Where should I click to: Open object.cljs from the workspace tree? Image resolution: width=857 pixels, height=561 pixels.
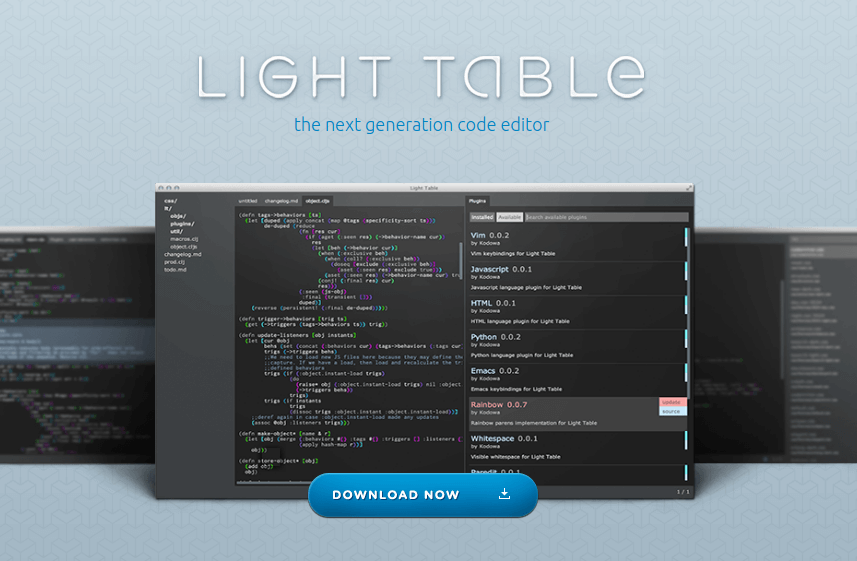pos(184,247)
